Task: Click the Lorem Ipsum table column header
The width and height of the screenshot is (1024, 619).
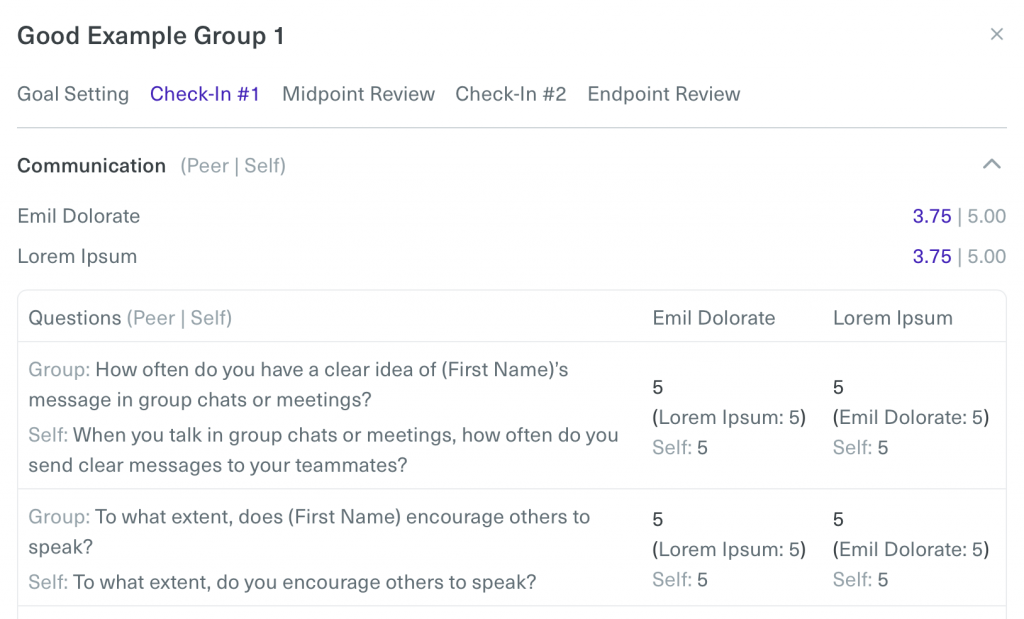Action: tap(892, 318)
